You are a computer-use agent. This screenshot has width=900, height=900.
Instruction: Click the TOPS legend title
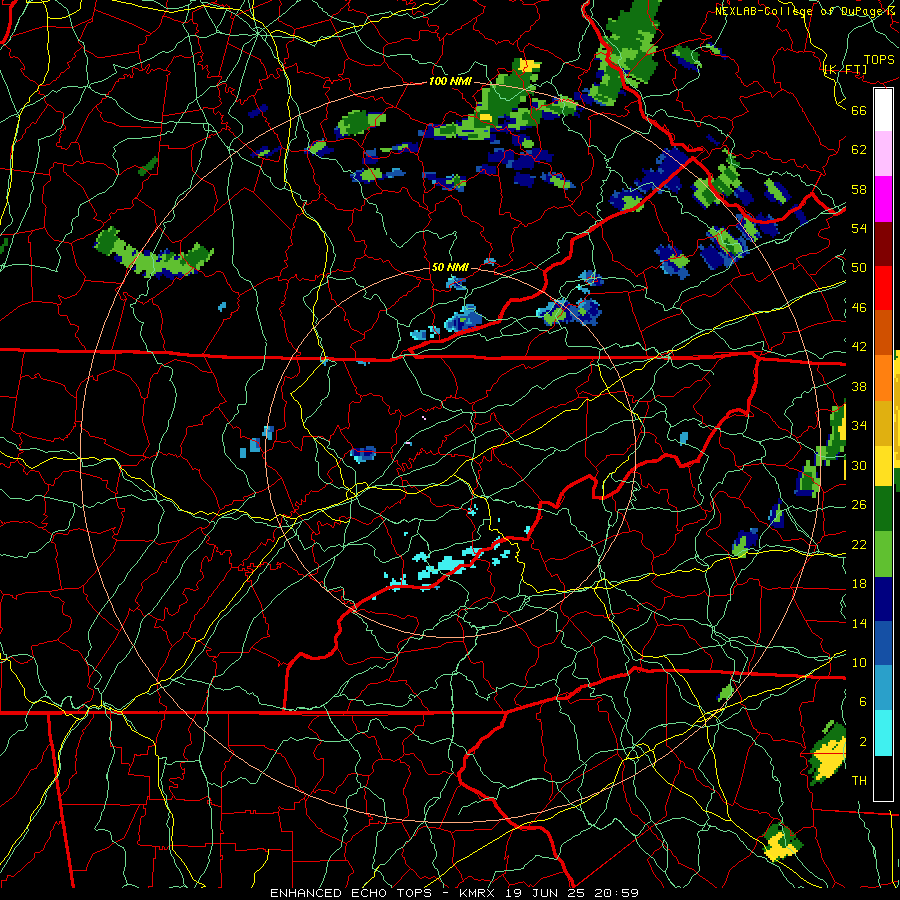[x=879, y=60]
